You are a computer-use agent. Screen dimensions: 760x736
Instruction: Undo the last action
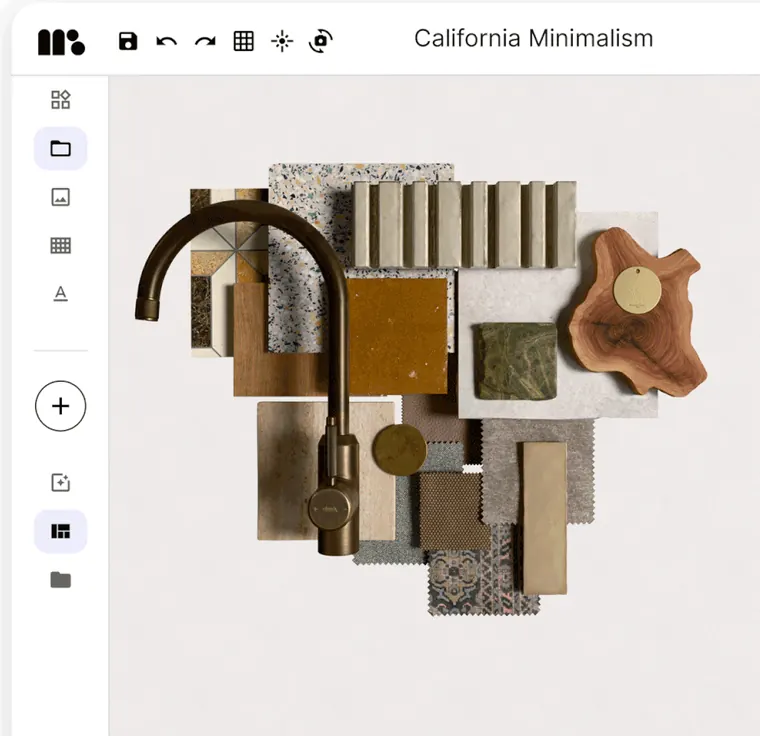167,42
